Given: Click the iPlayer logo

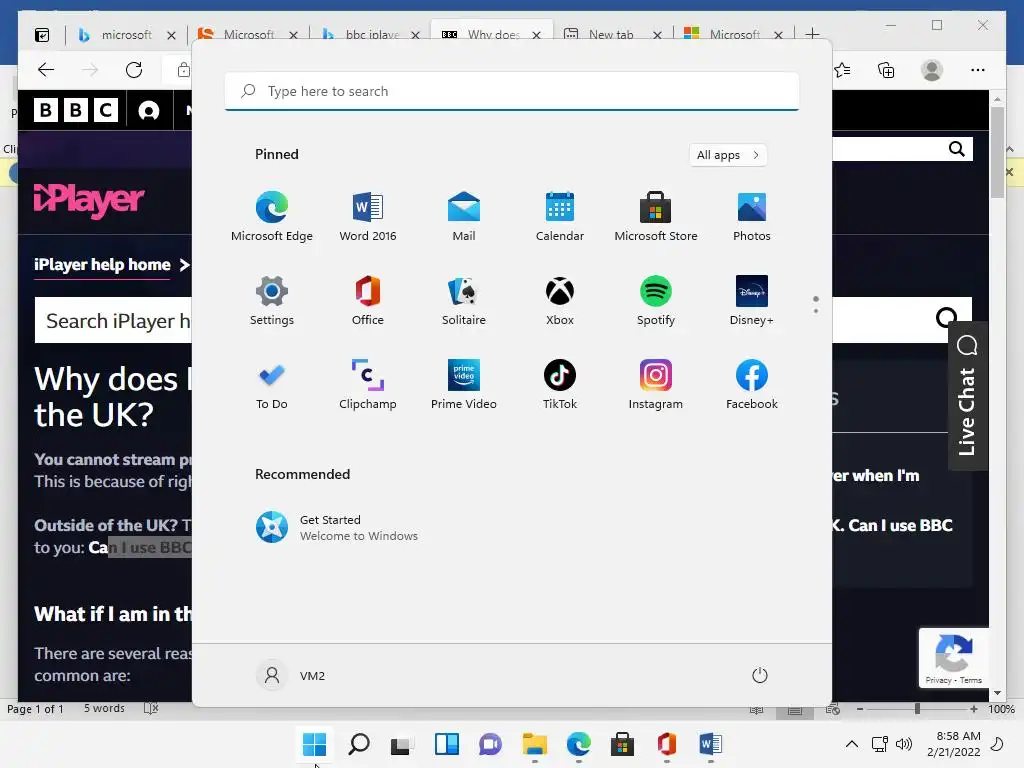Looking at the screenshot, I should click(x=89, y=200).
